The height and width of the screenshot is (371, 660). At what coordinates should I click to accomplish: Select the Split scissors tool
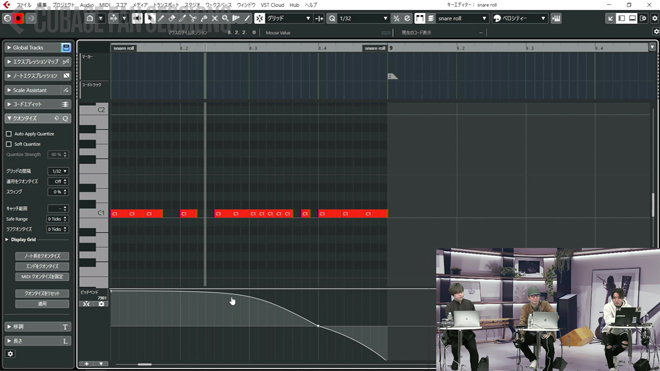tap(193, 19)
